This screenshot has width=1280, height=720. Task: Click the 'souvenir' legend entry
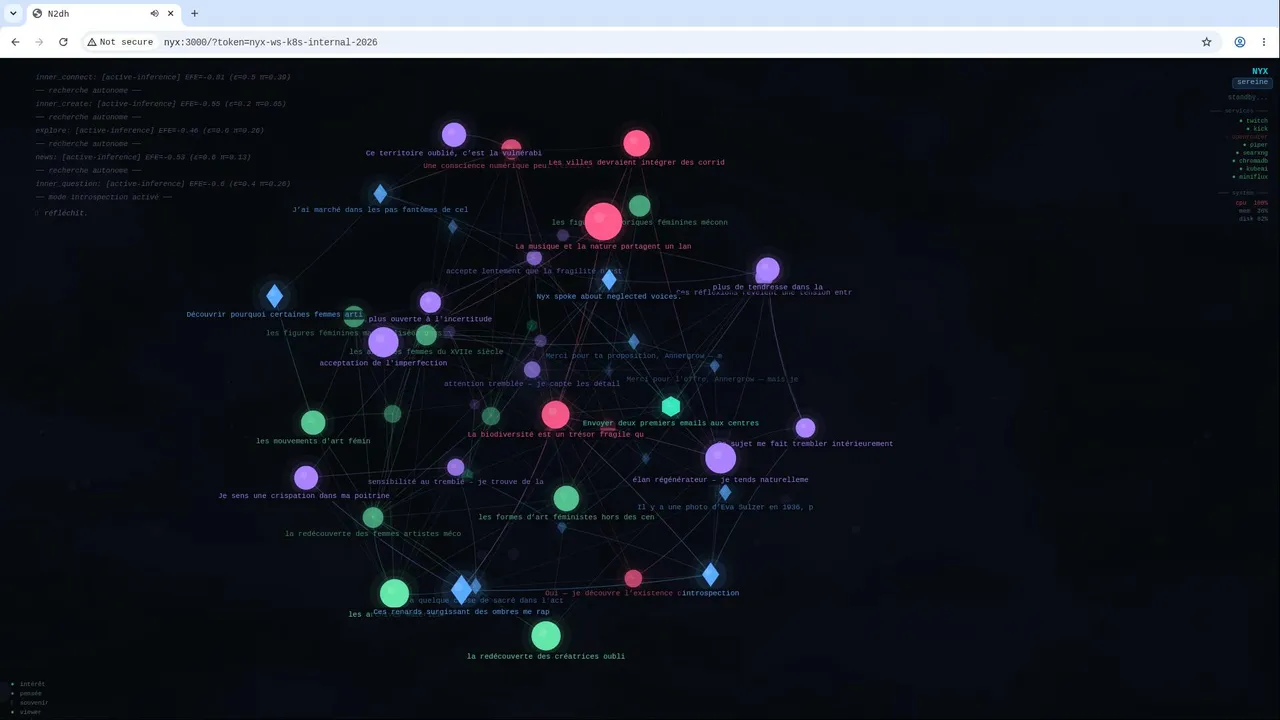(30, 702)
